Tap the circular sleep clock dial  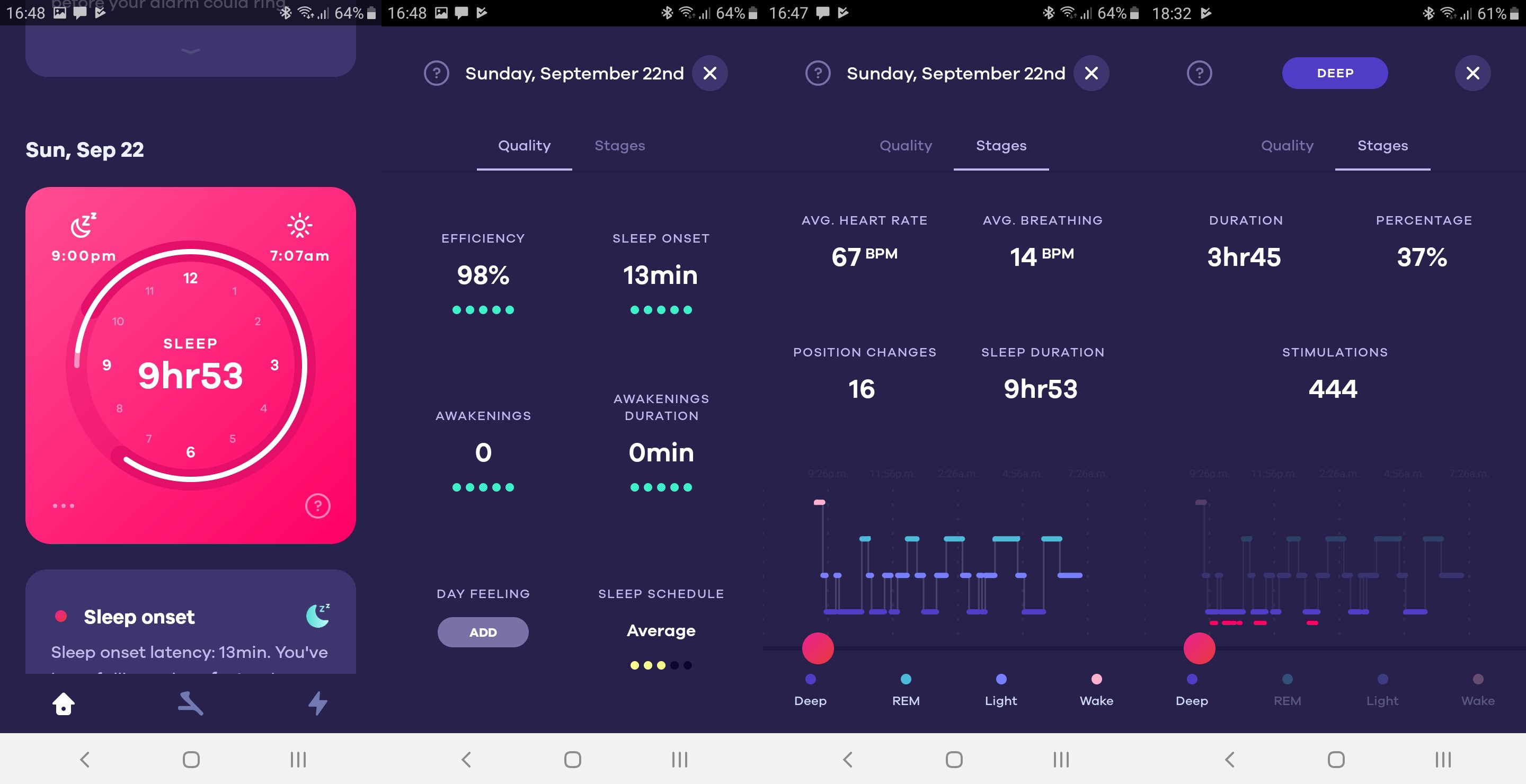190,366
